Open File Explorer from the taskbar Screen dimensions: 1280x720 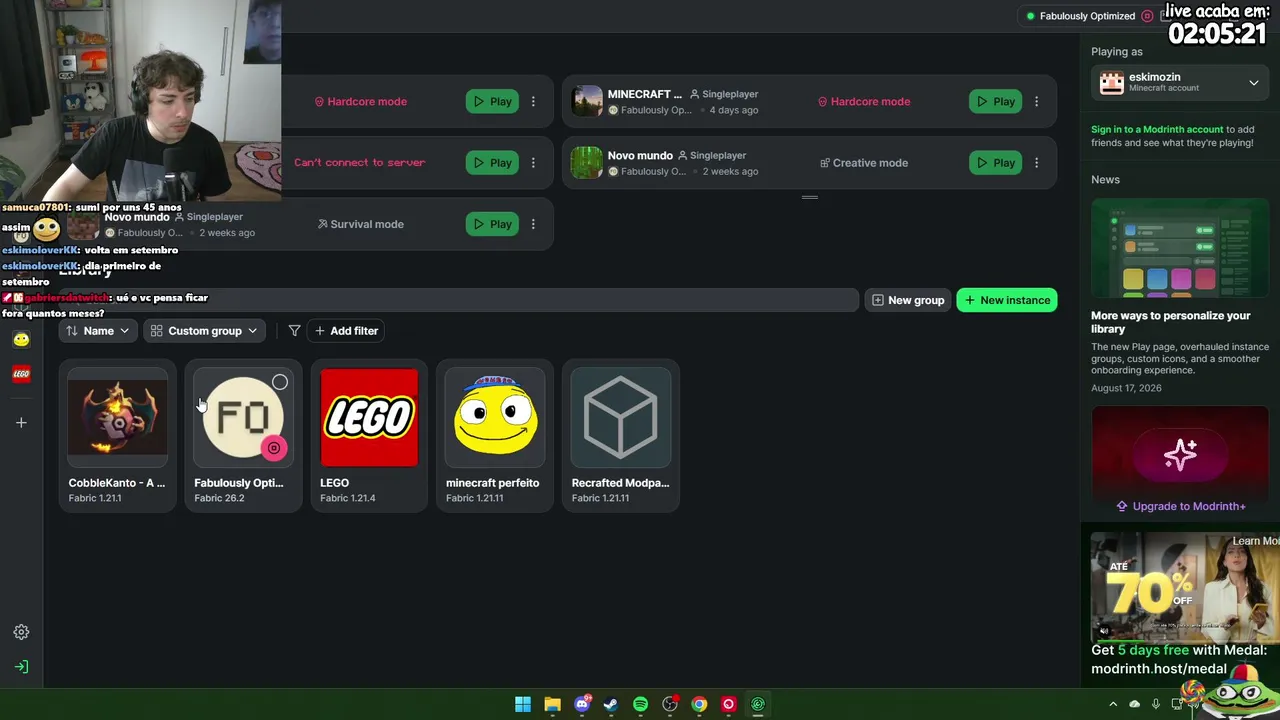(x=552, y=704)
